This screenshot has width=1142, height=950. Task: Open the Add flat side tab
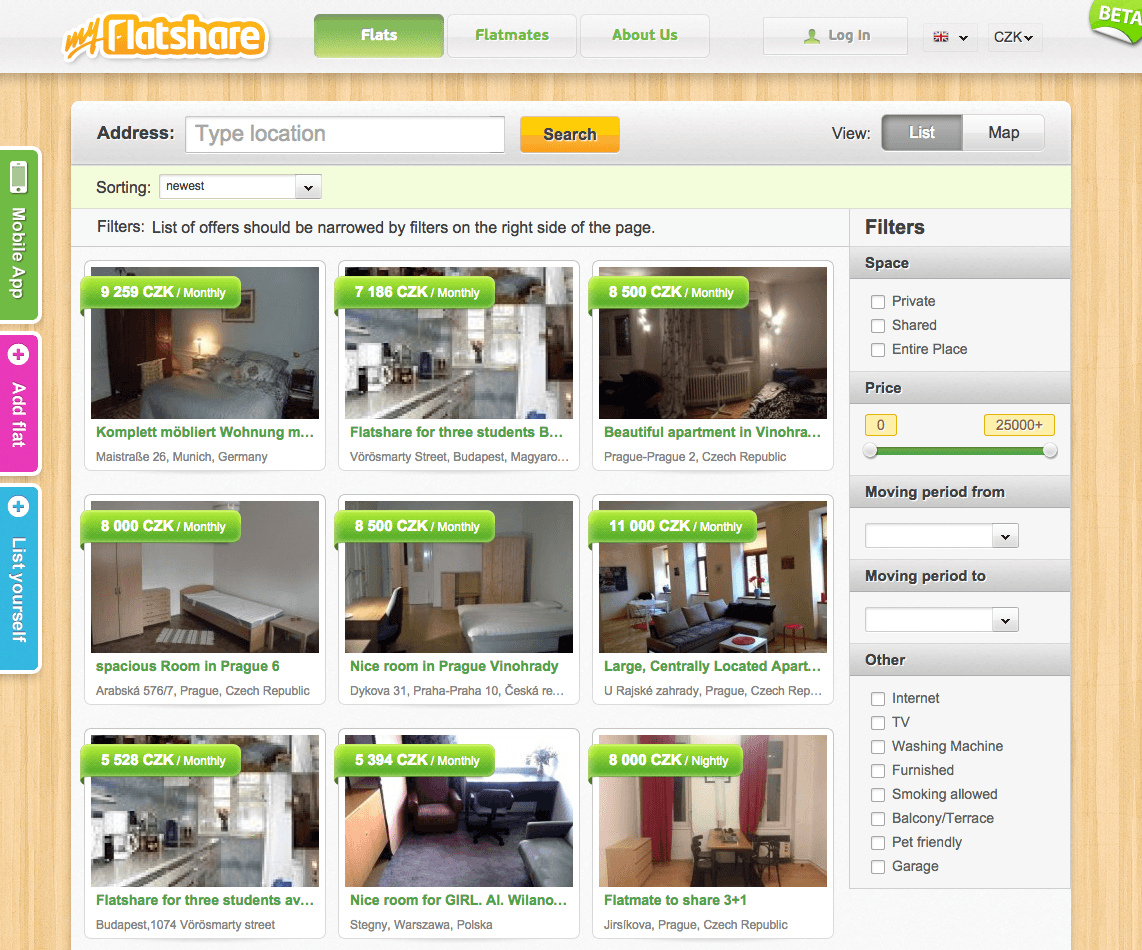[19, 404]
